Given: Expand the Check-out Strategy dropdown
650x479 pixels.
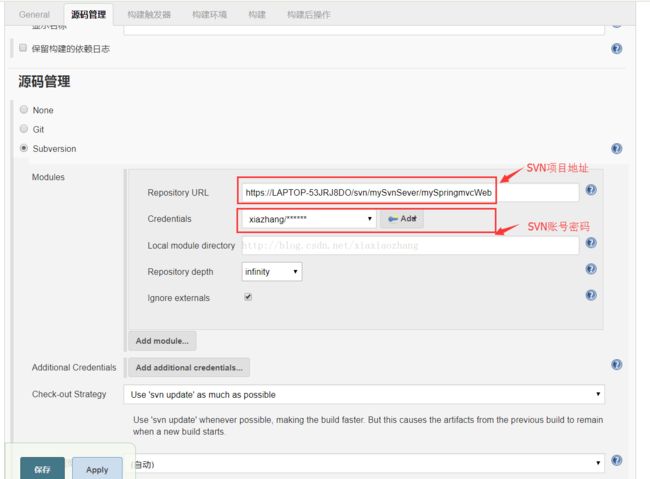Looking at the screenshot, I should click(x=364, y=394).
